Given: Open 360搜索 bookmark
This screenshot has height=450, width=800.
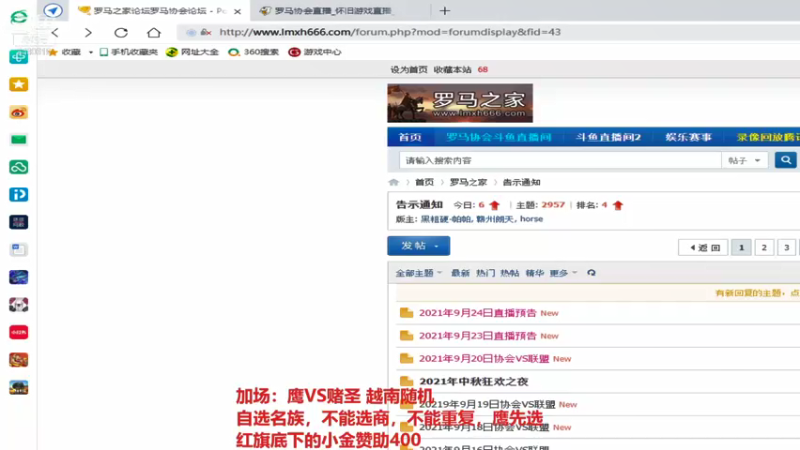Looking at the screenshot, I should pyautogui.click(x=254, y=52).
